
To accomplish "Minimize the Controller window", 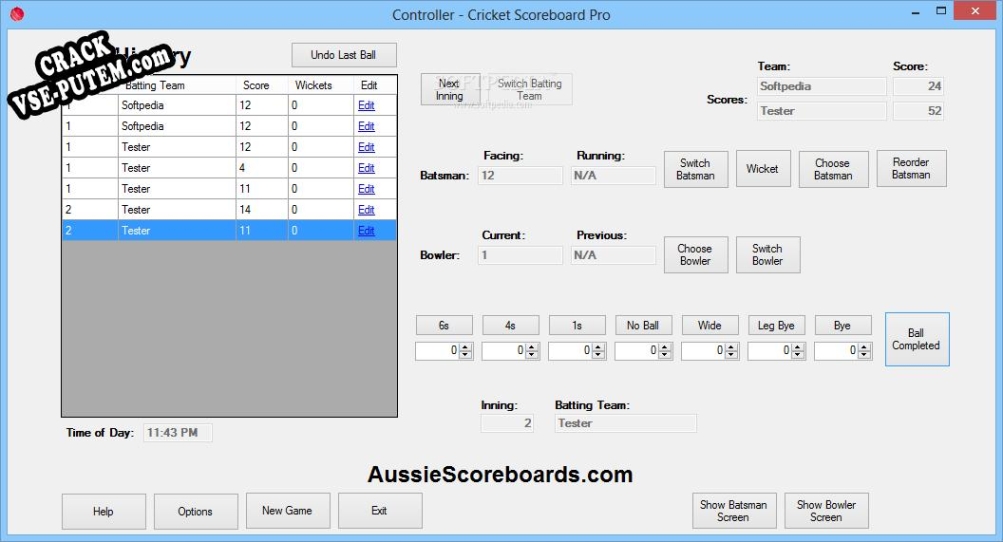I will (915, 12).
